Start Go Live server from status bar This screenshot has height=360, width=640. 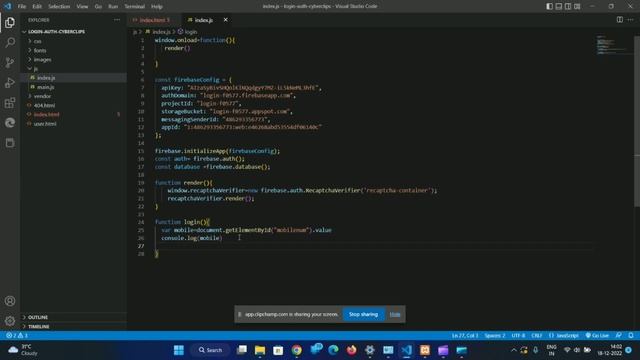click(x=597, y=336)
